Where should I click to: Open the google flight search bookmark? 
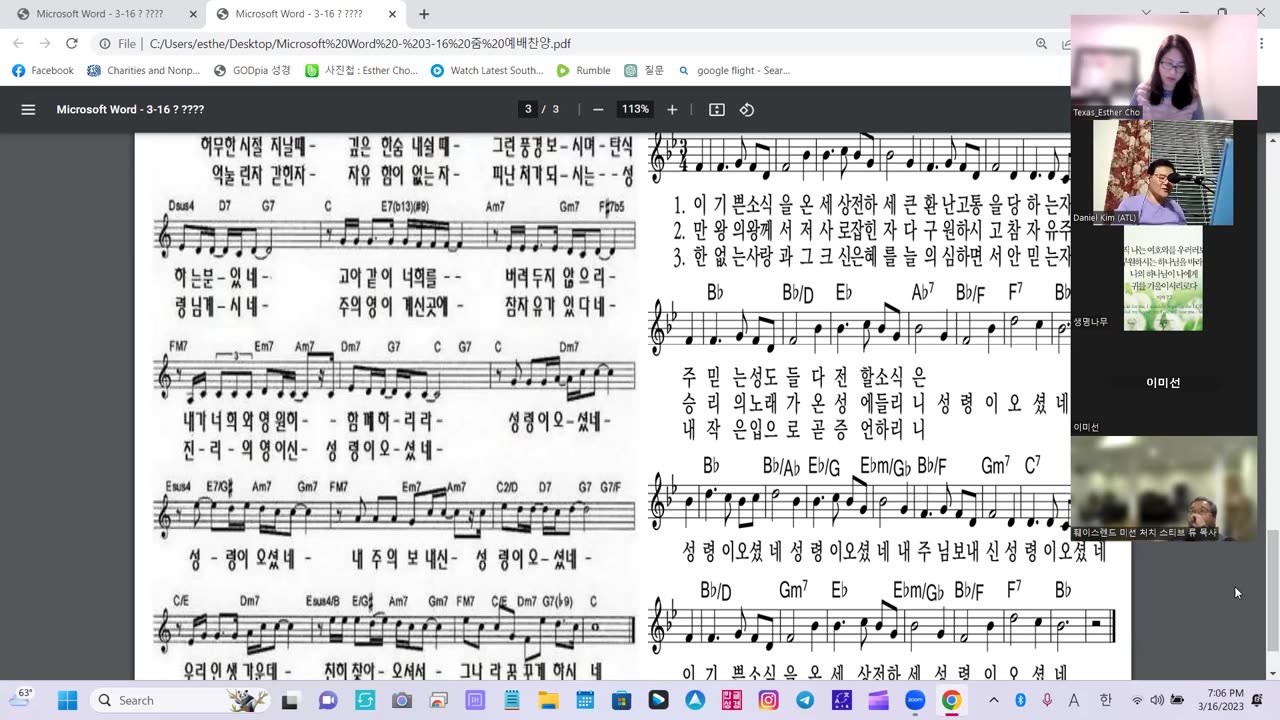pyautogui.click(x=734, y=71)
